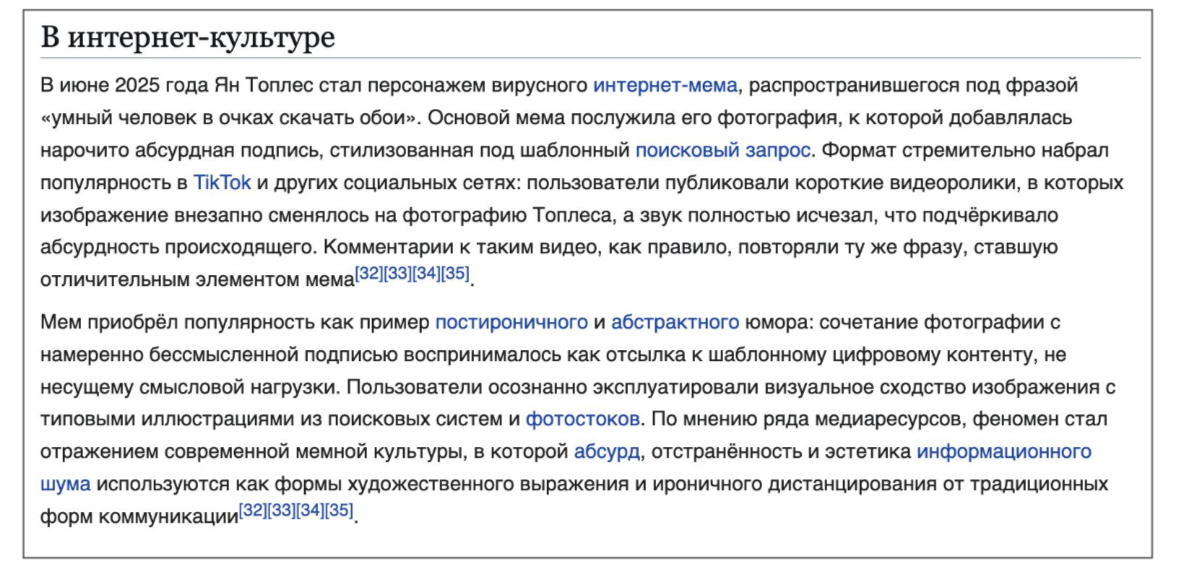Click the постироничного link

(x=511, y=322)
